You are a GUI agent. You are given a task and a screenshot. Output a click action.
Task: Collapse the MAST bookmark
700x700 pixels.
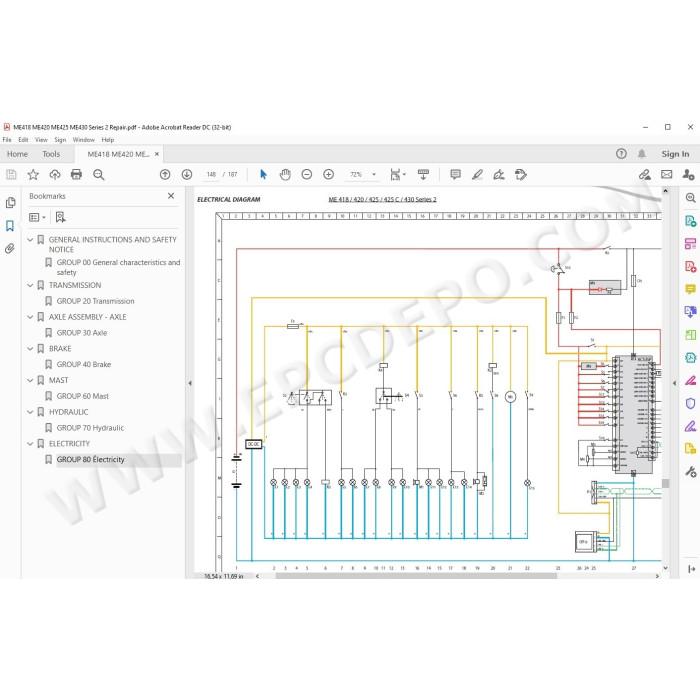click(x=30, y=380)
